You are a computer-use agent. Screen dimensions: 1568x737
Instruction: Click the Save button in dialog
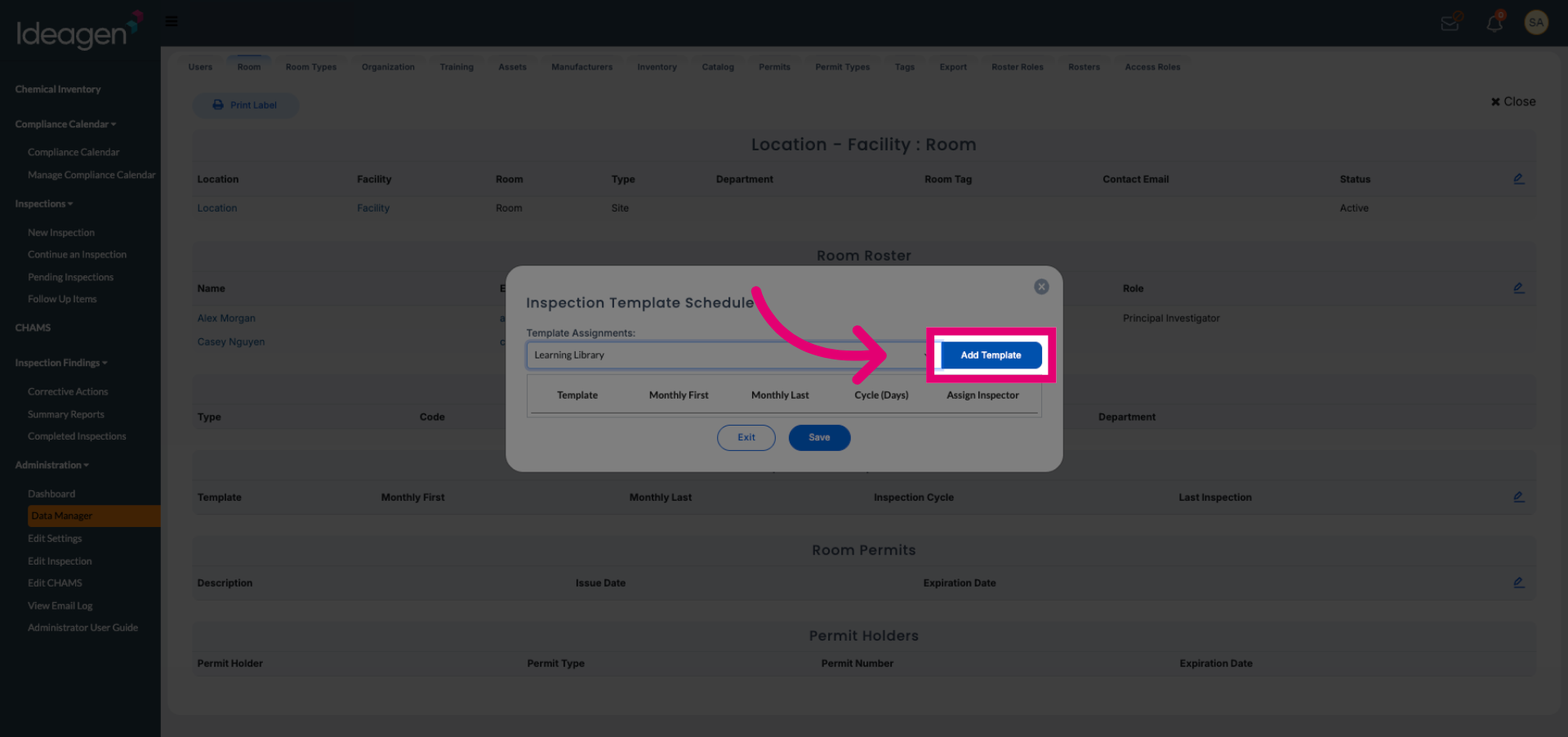coord(819,438)
